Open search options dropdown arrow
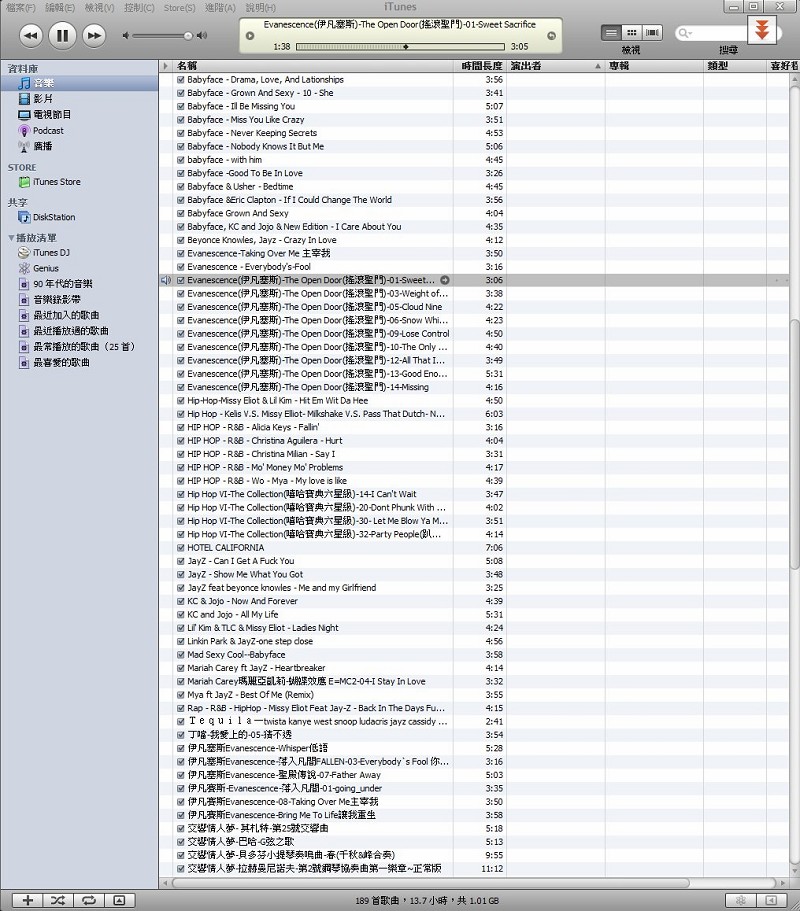 (690, 34)
